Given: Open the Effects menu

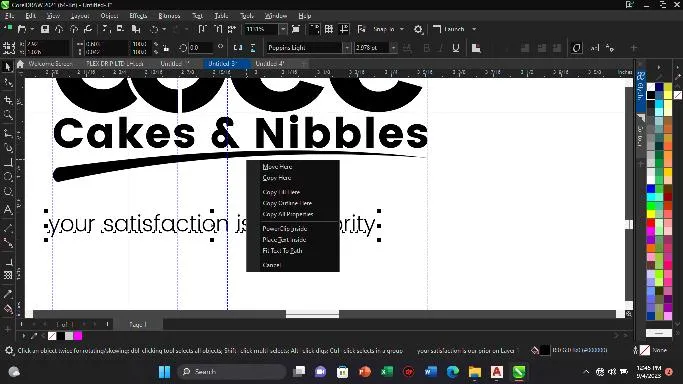Looking at the screenshot, I should click(138, 16).
